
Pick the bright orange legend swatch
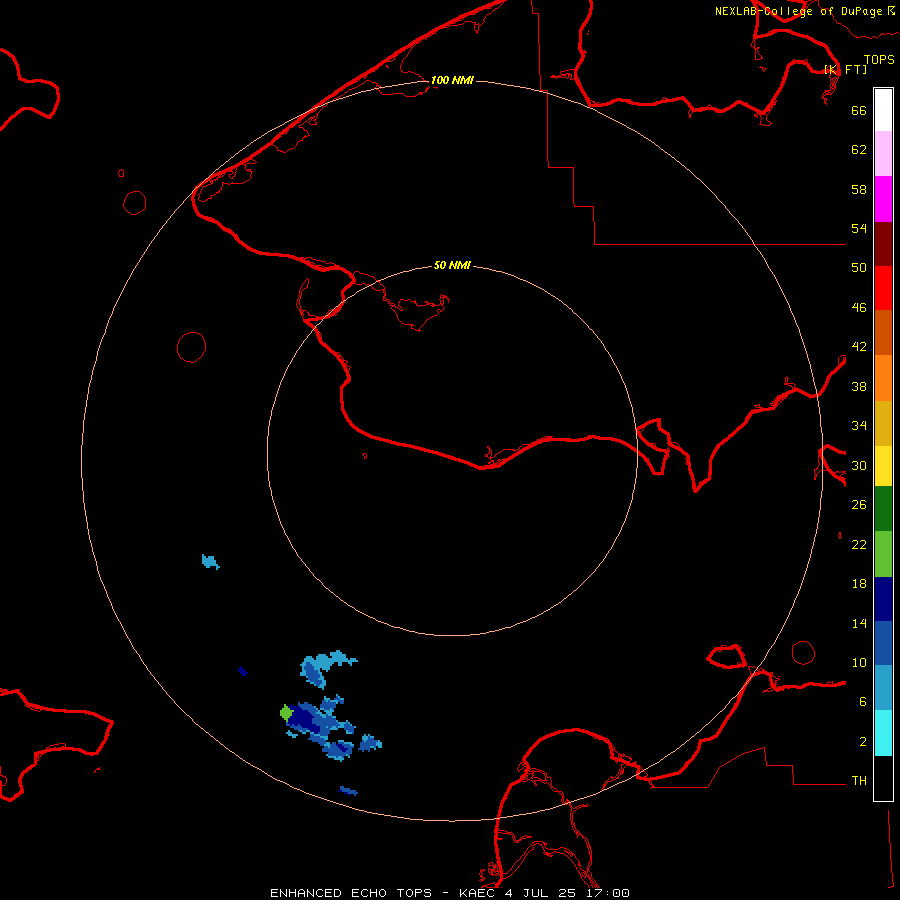tap(883, 377)
